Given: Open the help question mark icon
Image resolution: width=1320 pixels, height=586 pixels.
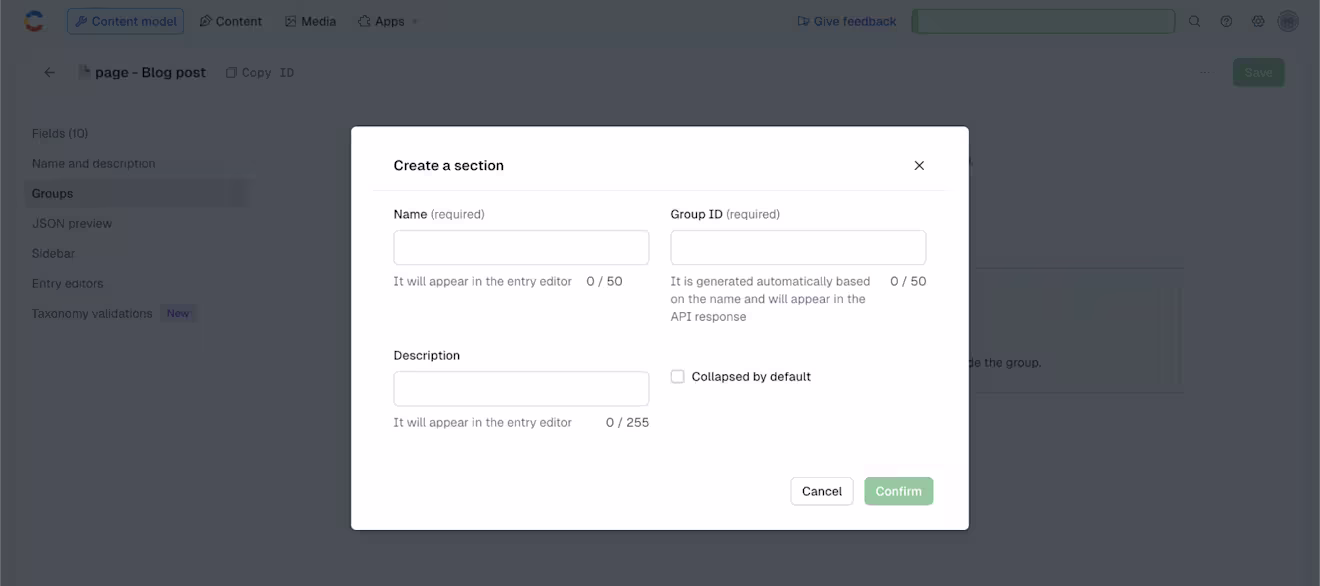Looking at the screenshot, I should pos(1226,21).
